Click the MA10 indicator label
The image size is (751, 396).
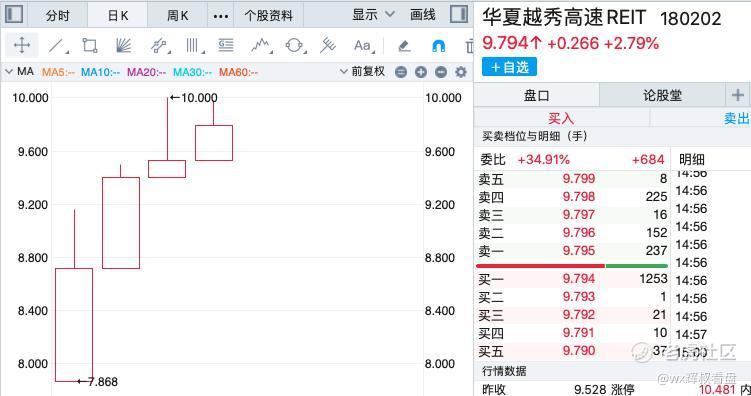click(x=101, y=72)
